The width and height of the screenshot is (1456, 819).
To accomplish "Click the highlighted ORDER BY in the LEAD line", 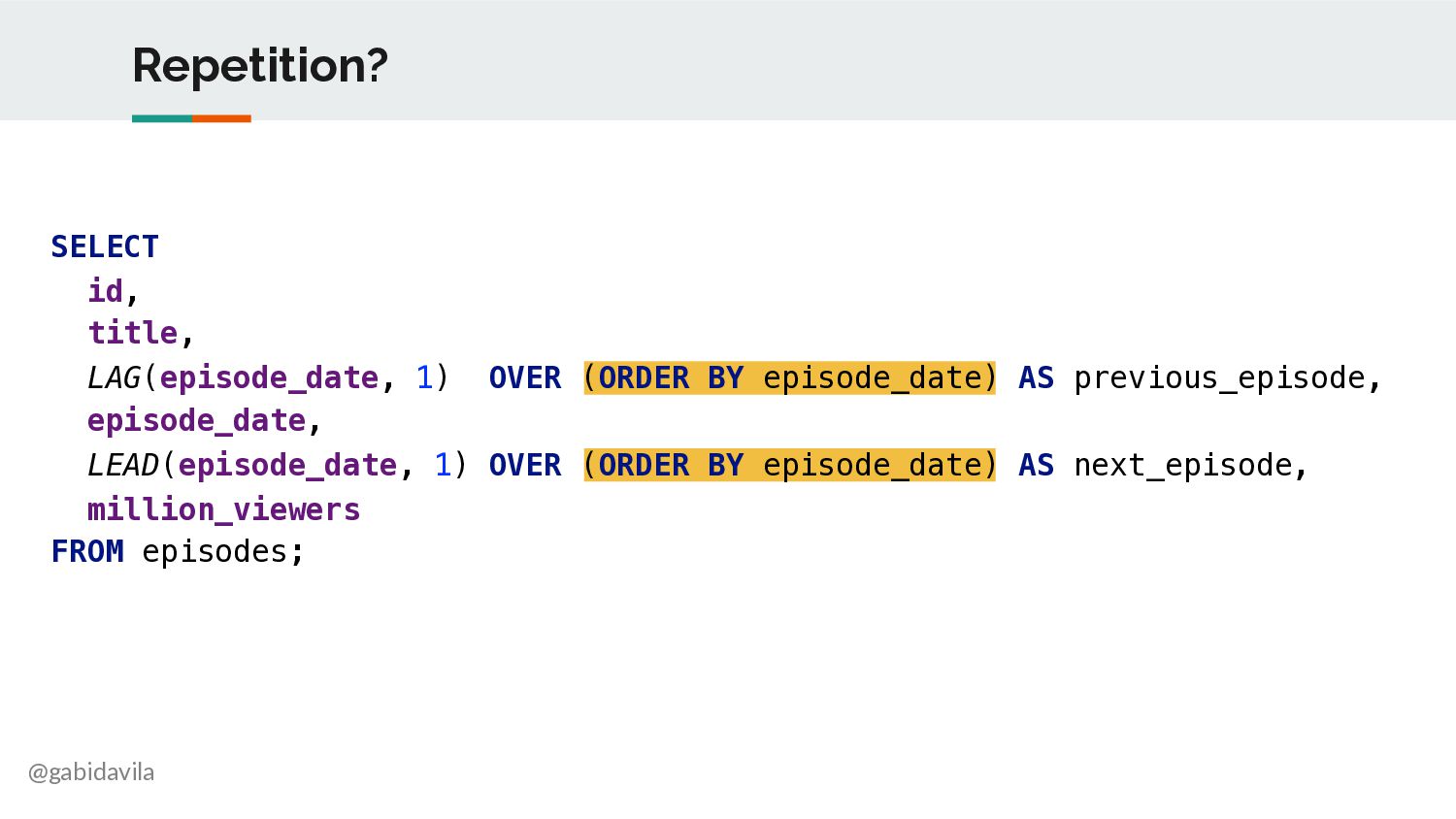I will point(671,465).
